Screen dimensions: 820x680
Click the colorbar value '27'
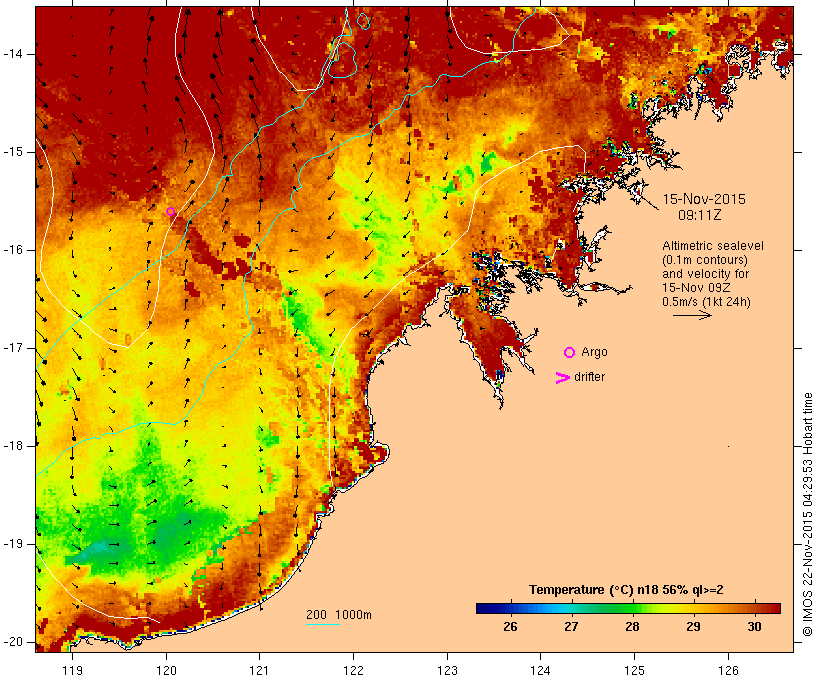pos(571,627)
